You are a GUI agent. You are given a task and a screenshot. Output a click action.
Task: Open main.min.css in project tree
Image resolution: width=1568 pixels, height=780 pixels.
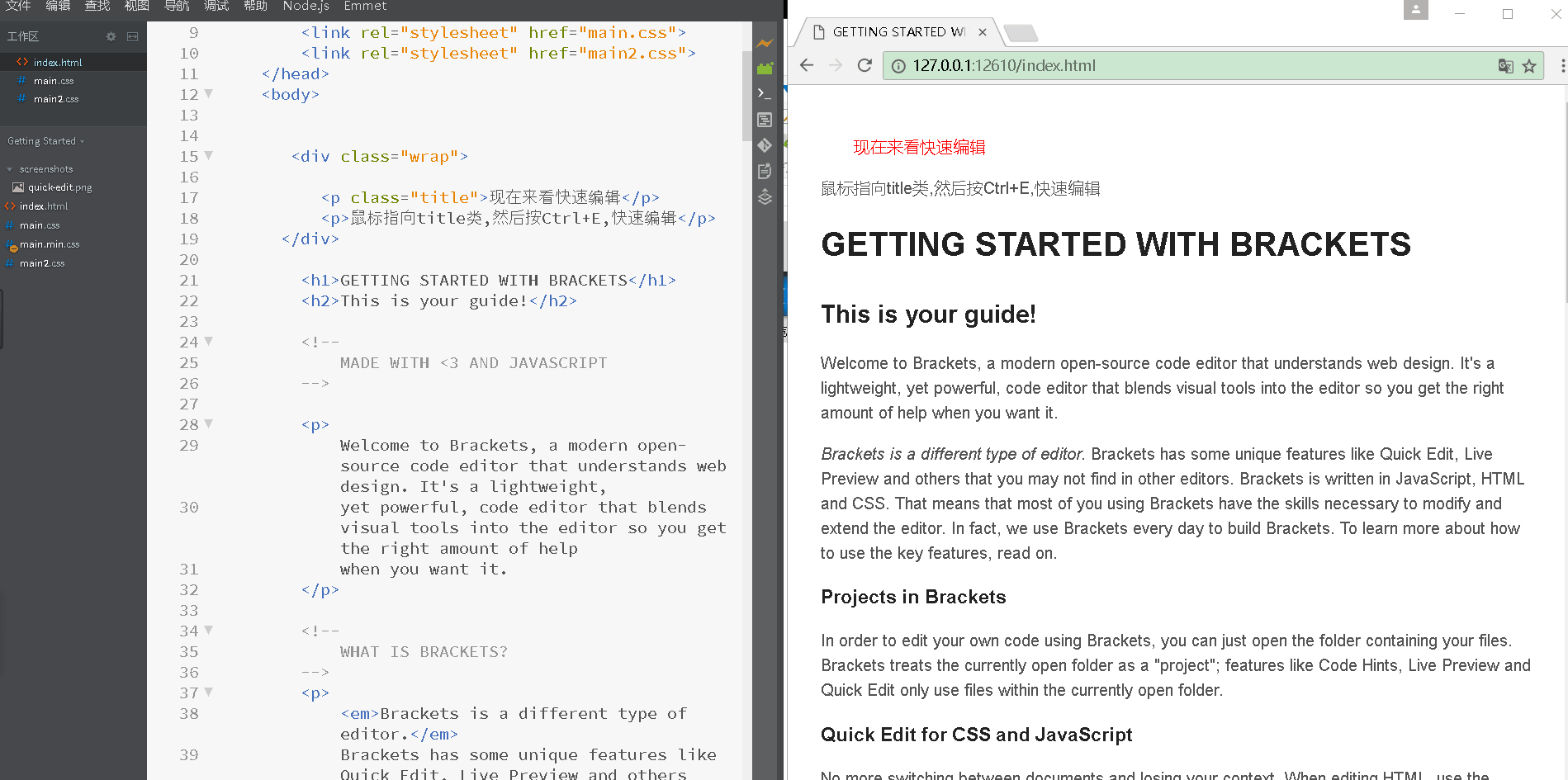click(x=50, y=244)
